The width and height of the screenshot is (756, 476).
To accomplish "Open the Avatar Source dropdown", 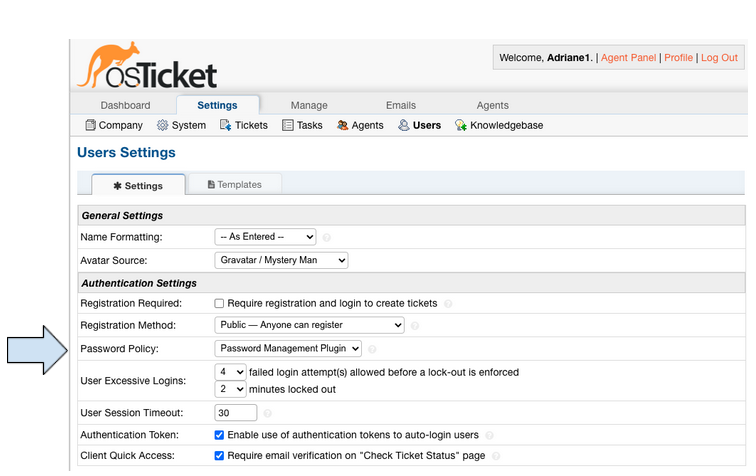I will [x=281, y=260].
